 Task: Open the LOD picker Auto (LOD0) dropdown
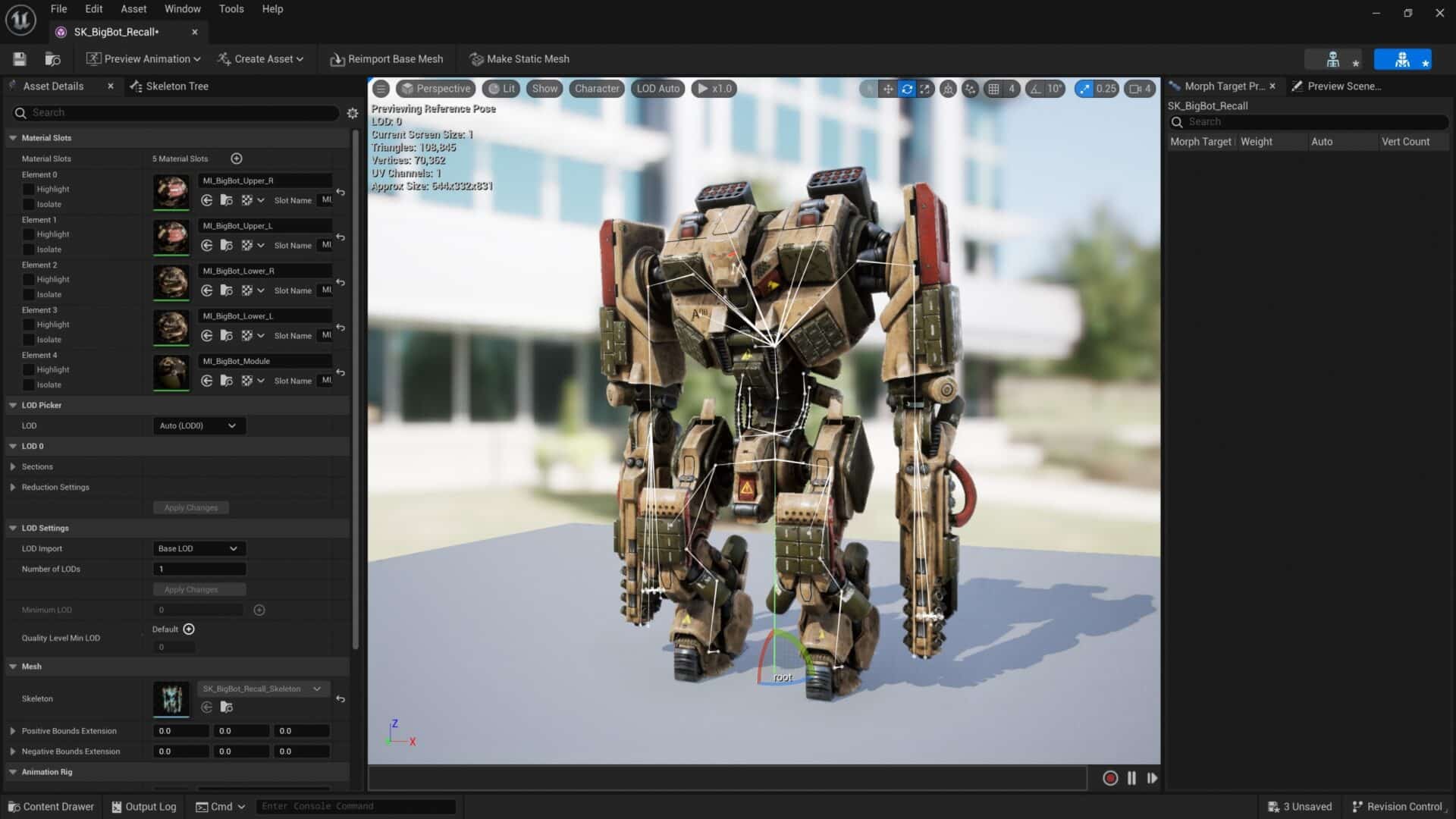pyautogui.click(x=198, y=426)
